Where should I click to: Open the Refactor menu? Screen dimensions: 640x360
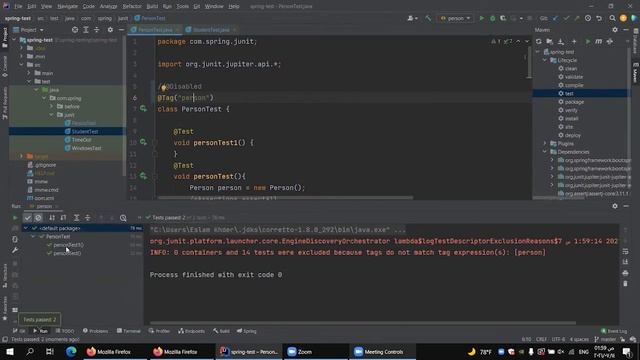tap(132, 6)
